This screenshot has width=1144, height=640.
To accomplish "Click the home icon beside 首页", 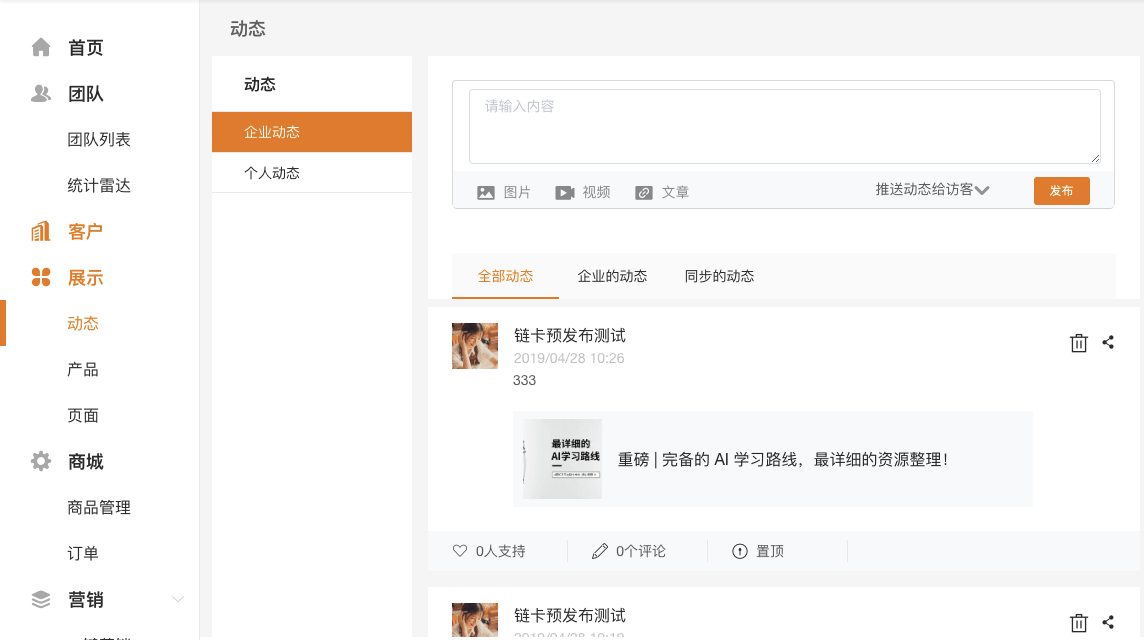I will (x=41, y=47).
